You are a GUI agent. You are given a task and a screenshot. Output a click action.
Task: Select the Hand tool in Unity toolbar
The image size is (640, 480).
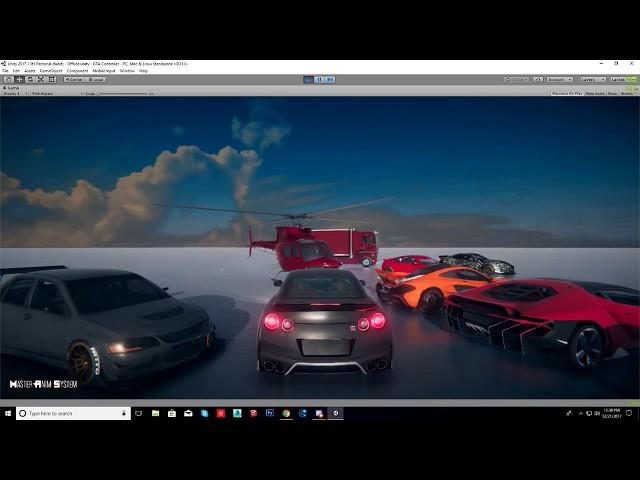coord(8,80)
